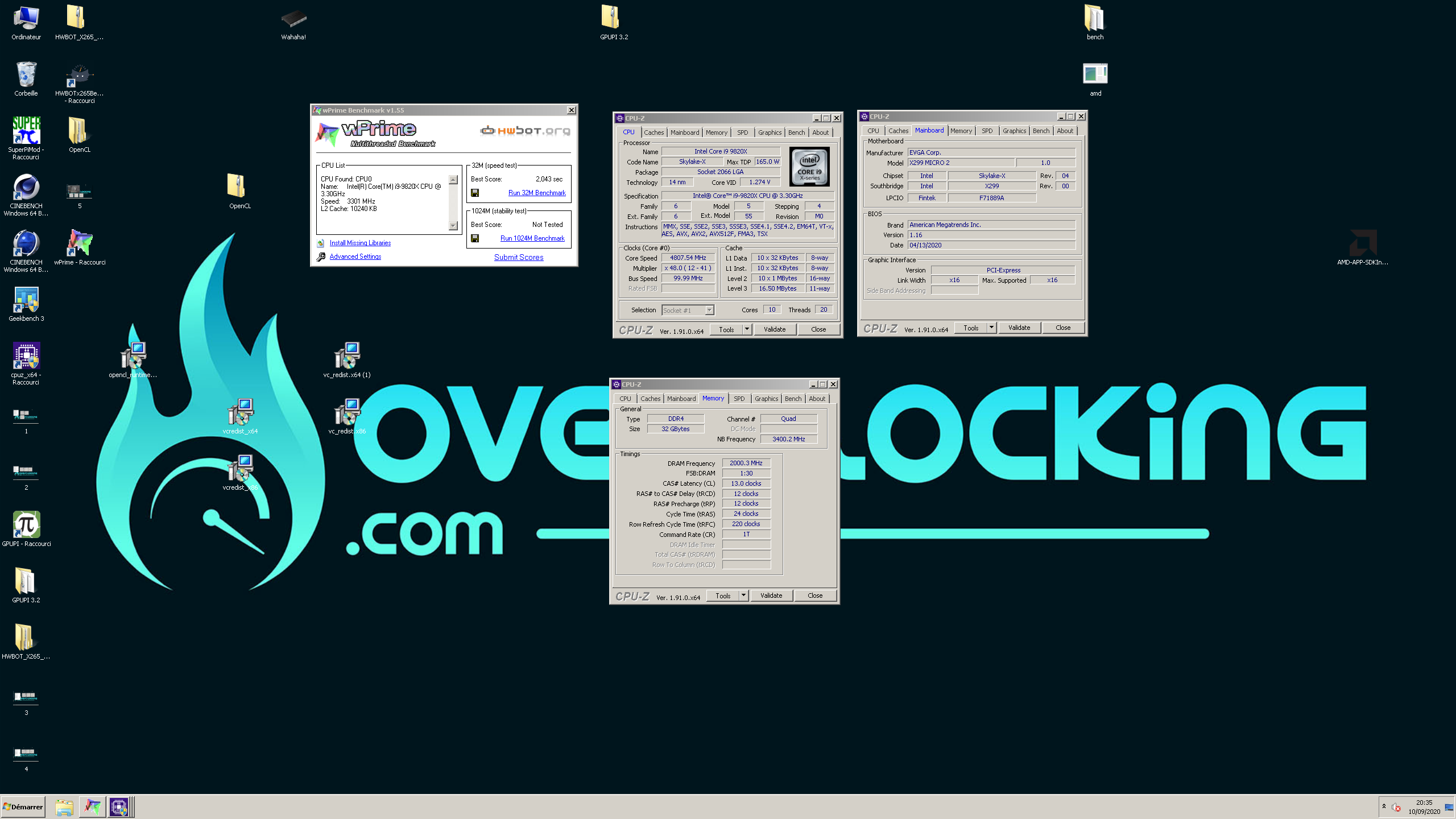Screen dimensions: 1456x819
Task: Expand Tools dropdown arrow in Memory window
Action: point(743,595)
